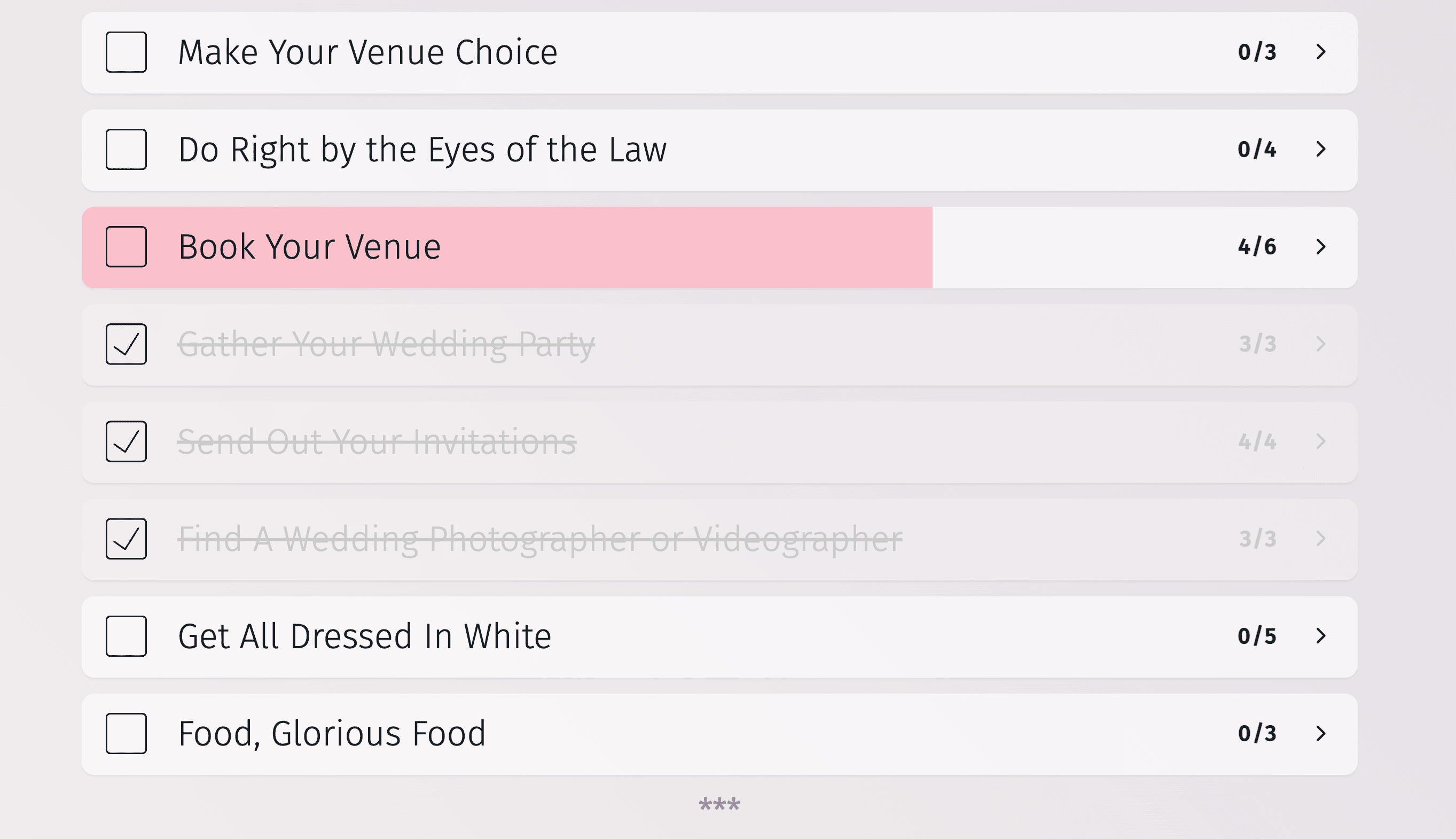1456x839 pixels.
Task: Uncheck Find A Wedding Photographer or Videographer
Action: click(126, 539)
